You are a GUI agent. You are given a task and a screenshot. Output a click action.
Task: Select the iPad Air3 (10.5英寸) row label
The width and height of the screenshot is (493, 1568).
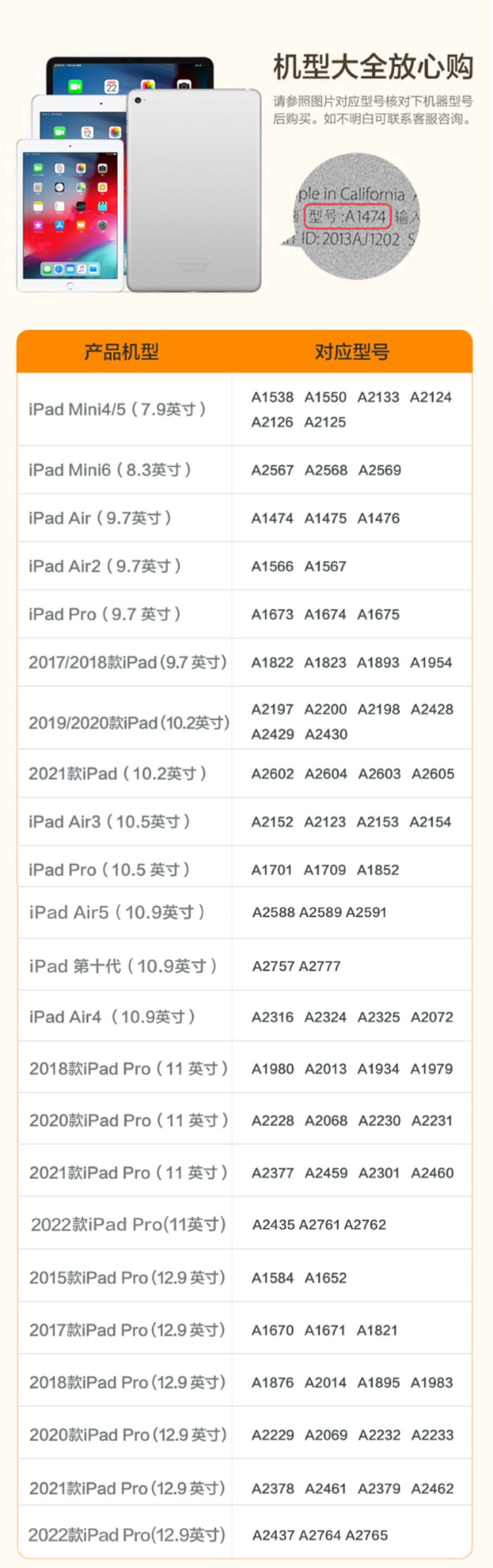click(109, 822)
